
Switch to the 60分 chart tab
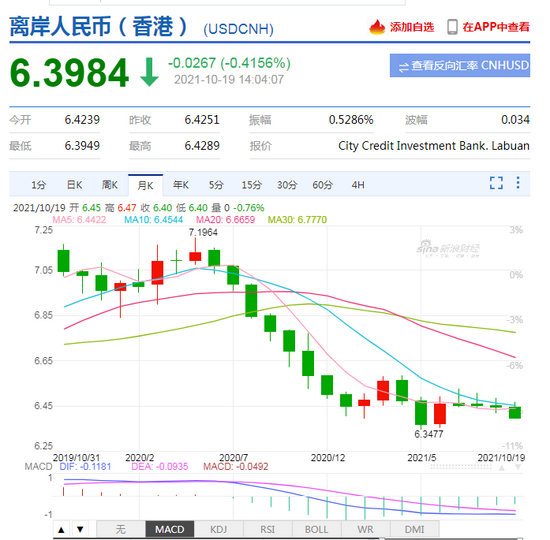(322, 185)
